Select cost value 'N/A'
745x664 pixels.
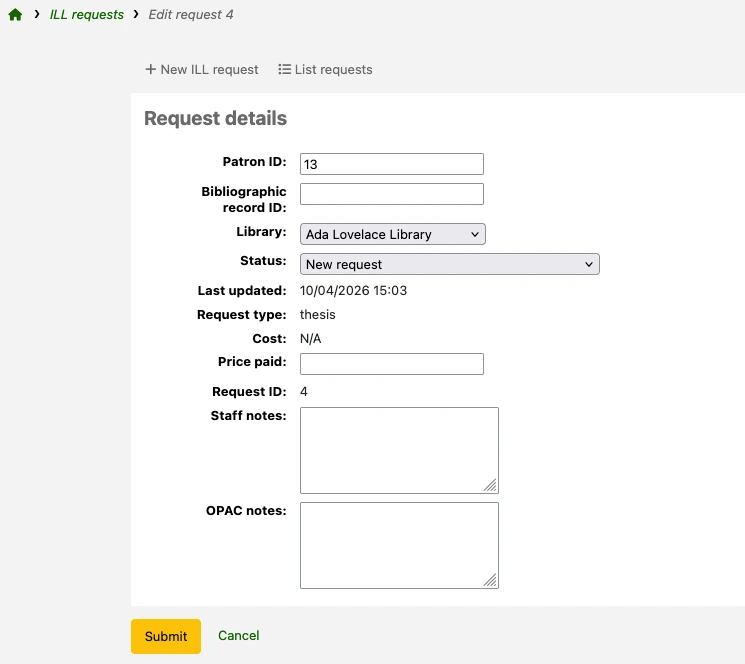(310, 339)
